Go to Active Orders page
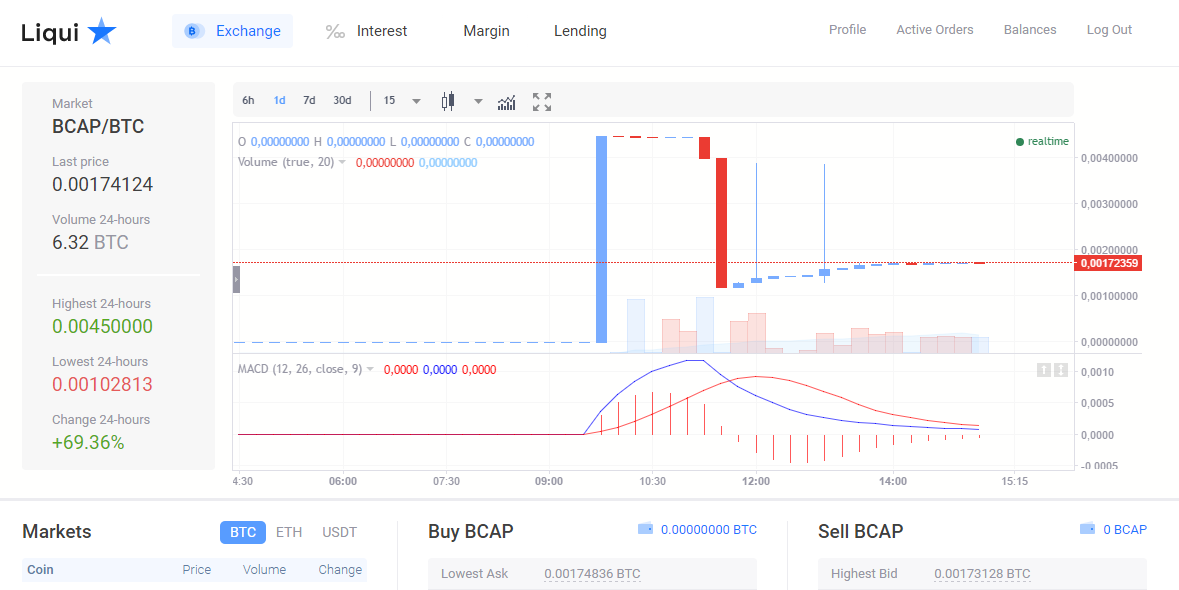Screen dimensions: 1179x590 coord(934,30)
